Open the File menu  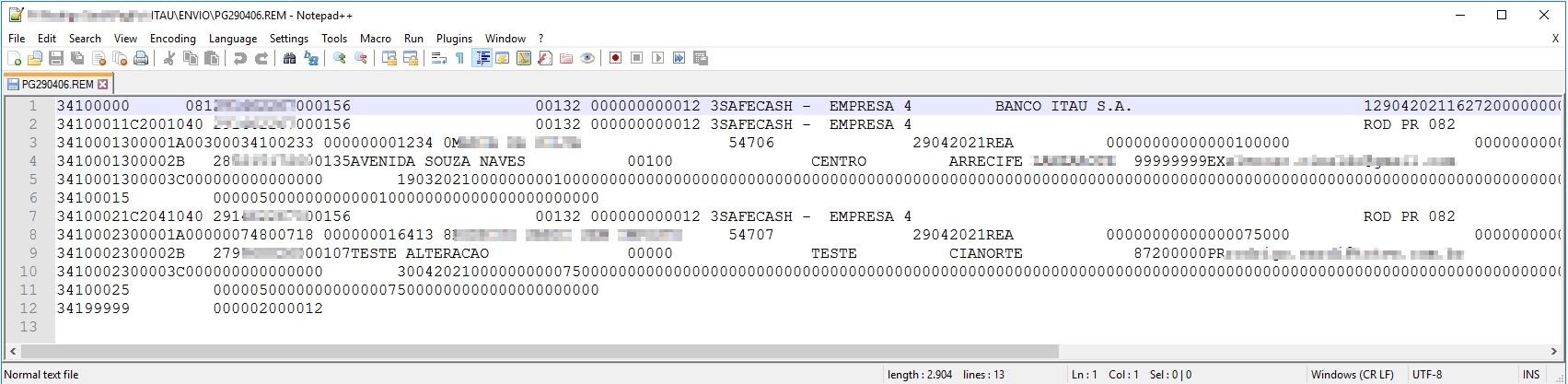[x=17, y=39]
